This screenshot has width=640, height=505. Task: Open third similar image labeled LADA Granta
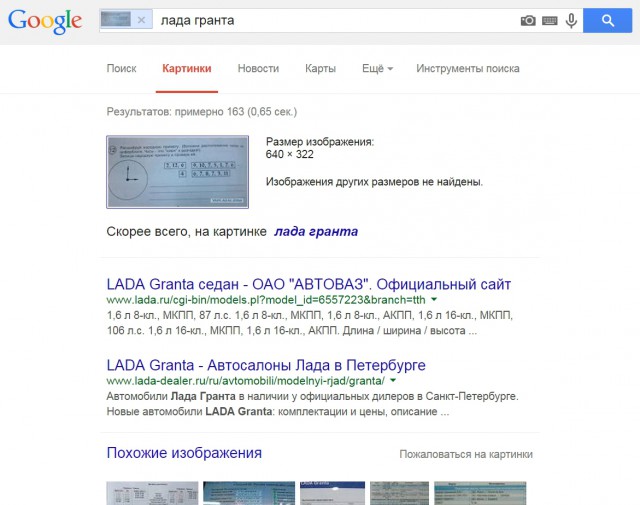(x=332, y=493)
